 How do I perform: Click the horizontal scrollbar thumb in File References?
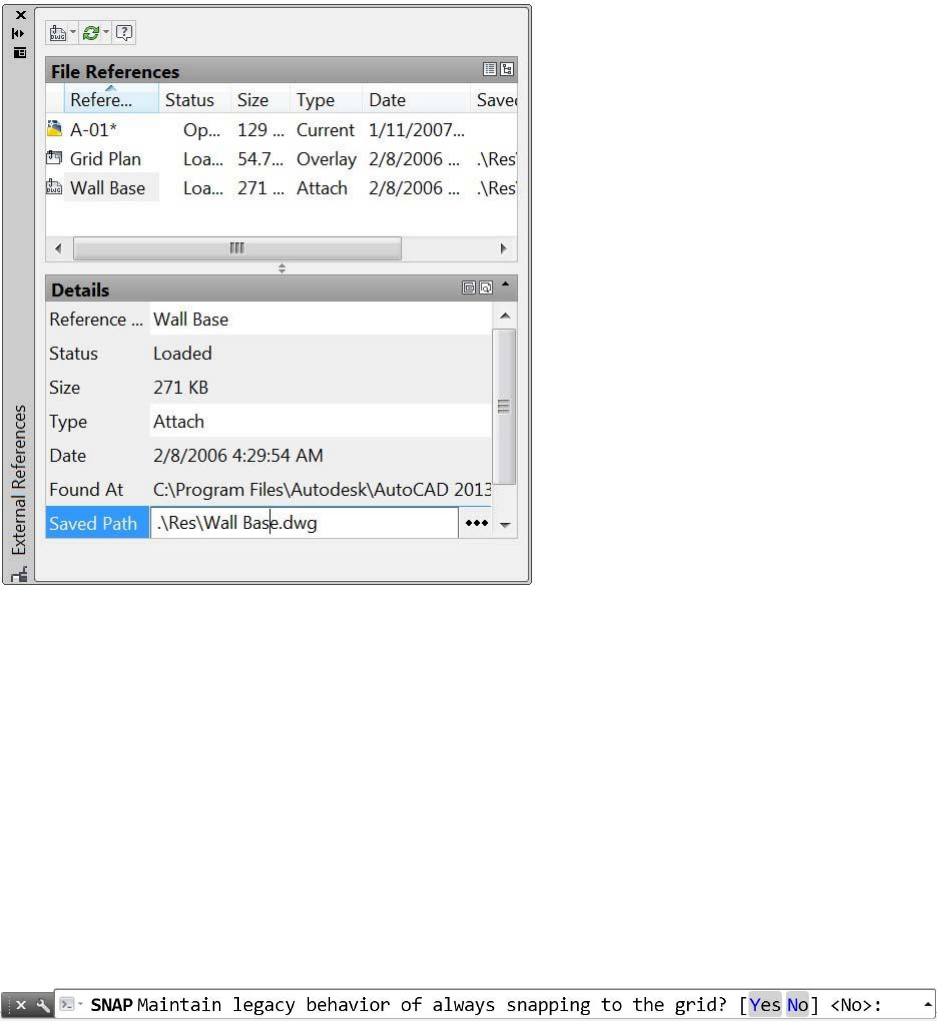coord(237,248)
